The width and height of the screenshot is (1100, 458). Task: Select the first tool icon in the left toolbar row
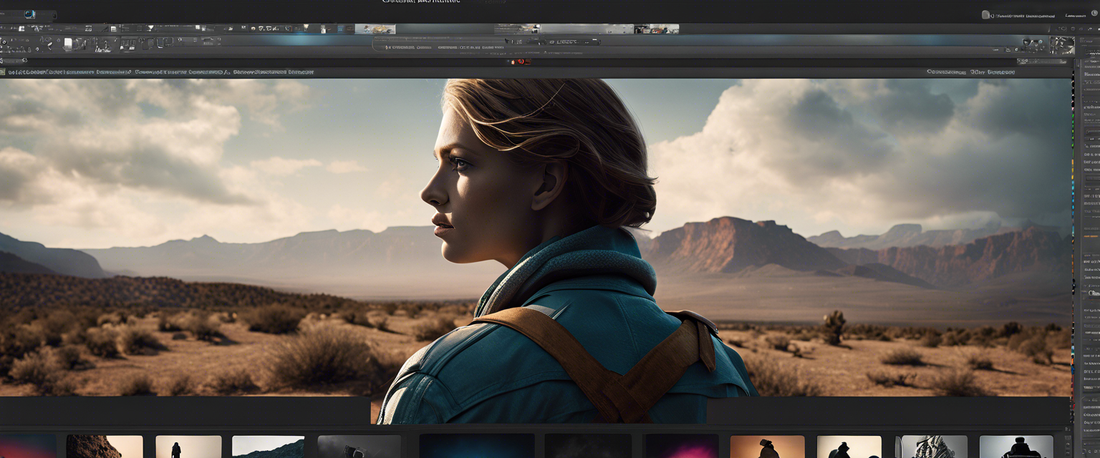[x=8, y=44]
